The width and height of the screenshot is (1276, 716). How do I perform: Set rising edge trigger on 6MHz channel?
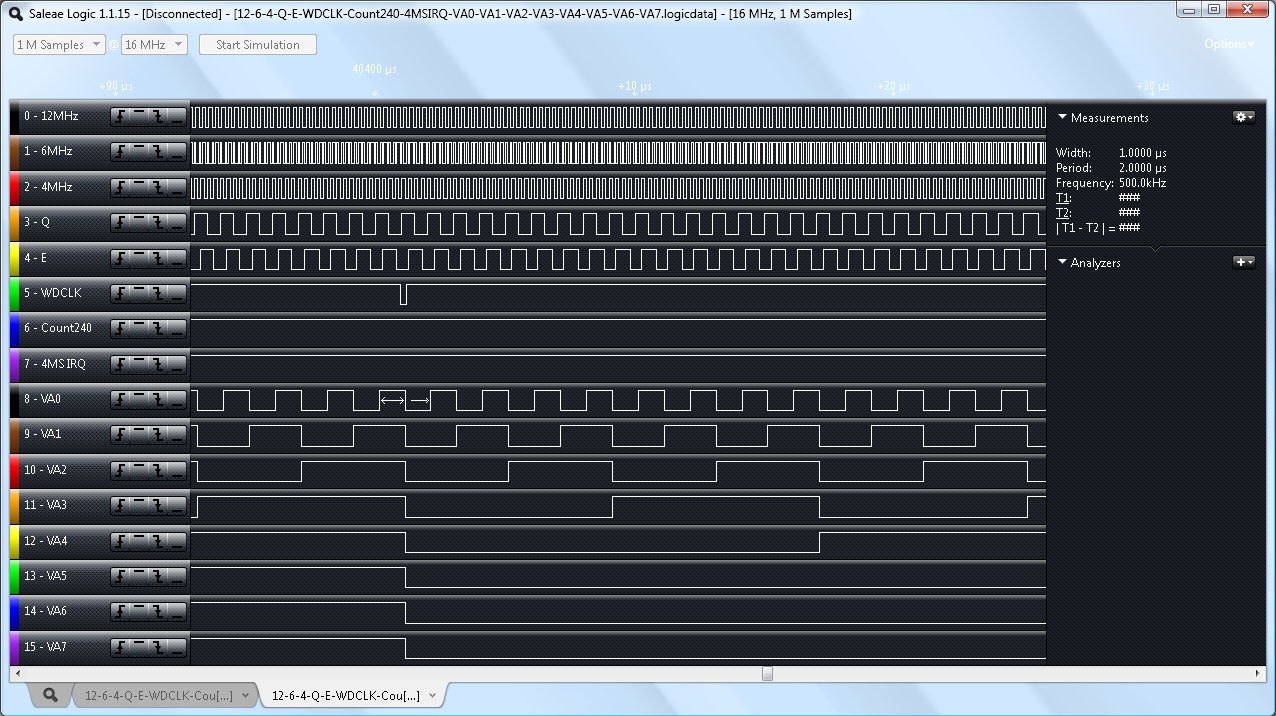[x=120, y=152]
